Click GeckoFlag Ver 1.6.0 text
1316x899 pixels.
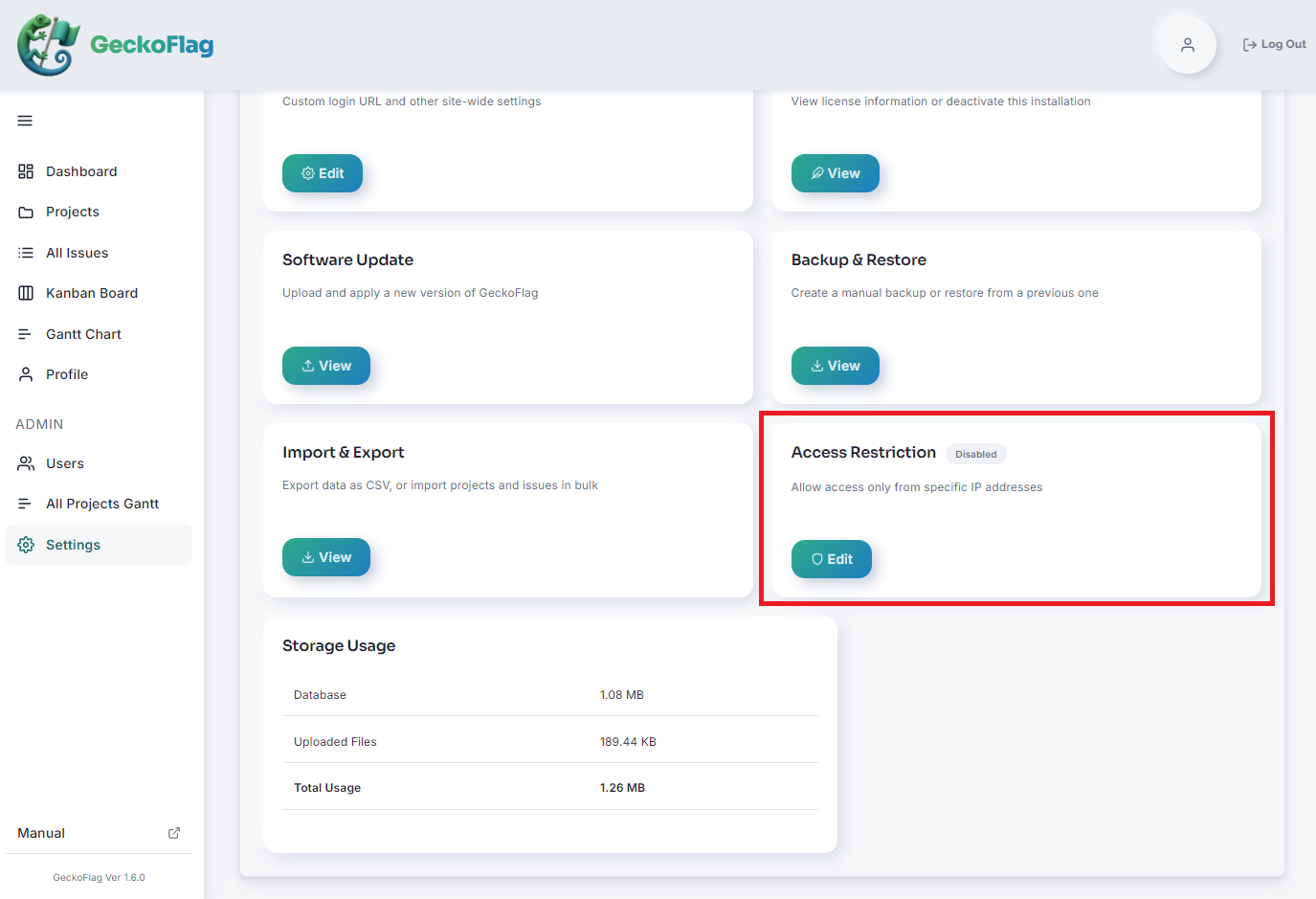pyautogui.click(x=99, y=877)
